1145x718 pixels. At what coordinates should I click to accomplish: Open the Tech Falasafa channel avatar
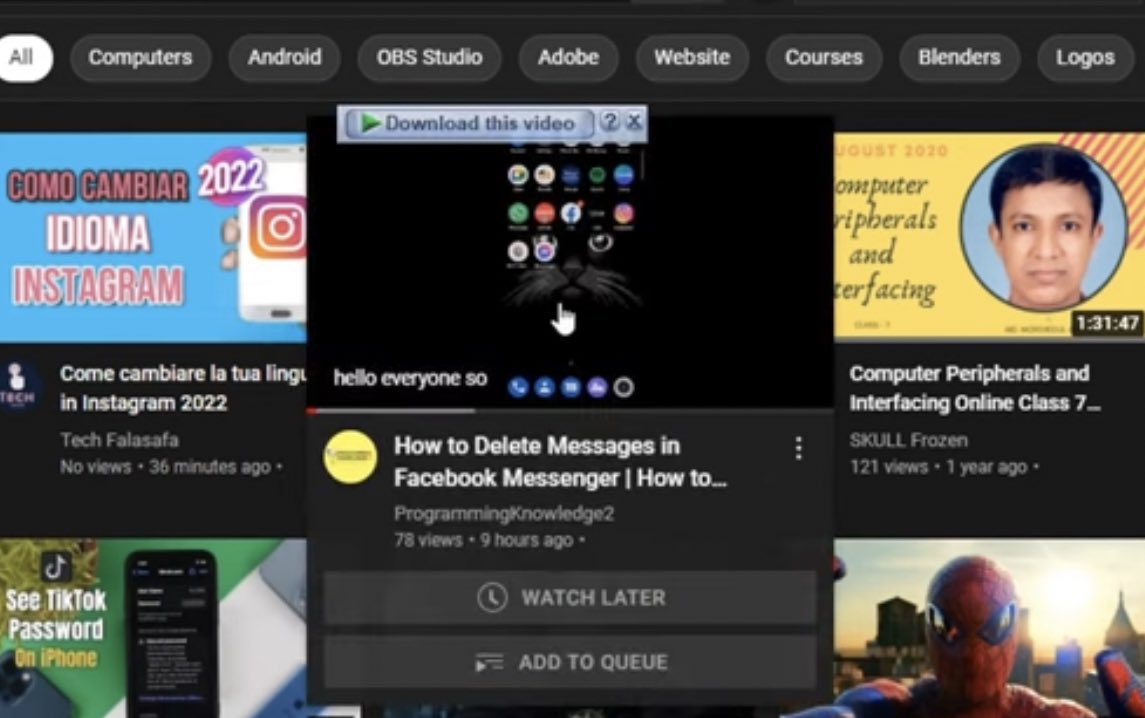coord(18,387)
